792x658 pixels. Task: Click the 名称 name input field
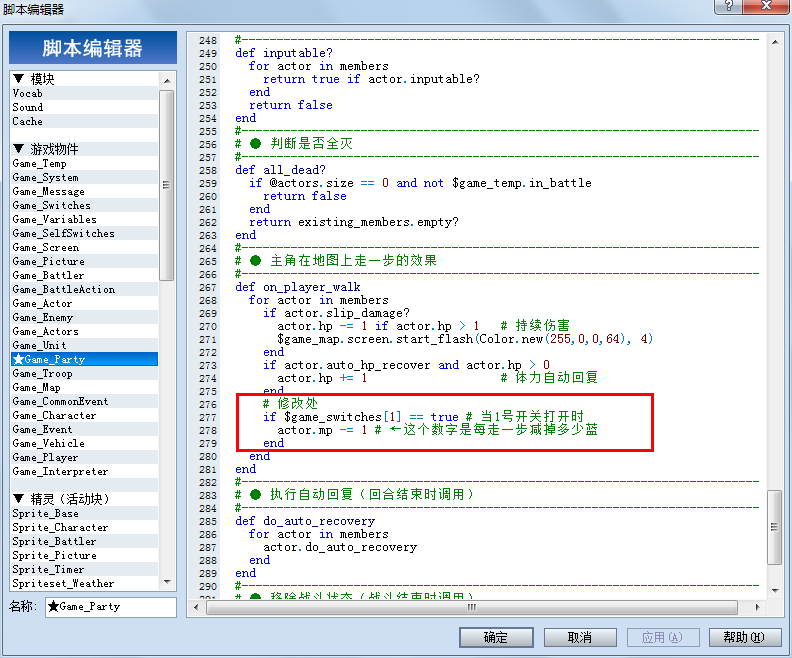tap(111, 606)
